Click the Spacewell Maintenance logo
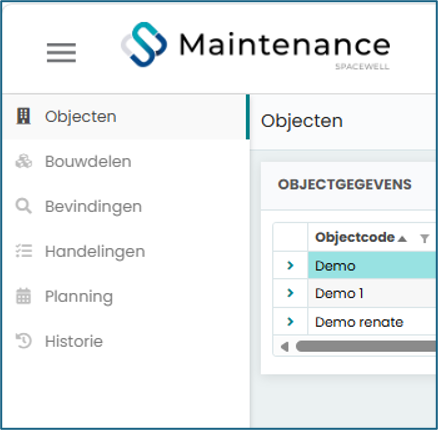The height and width of the screenshot is (430, 438). tap(255, 46)
